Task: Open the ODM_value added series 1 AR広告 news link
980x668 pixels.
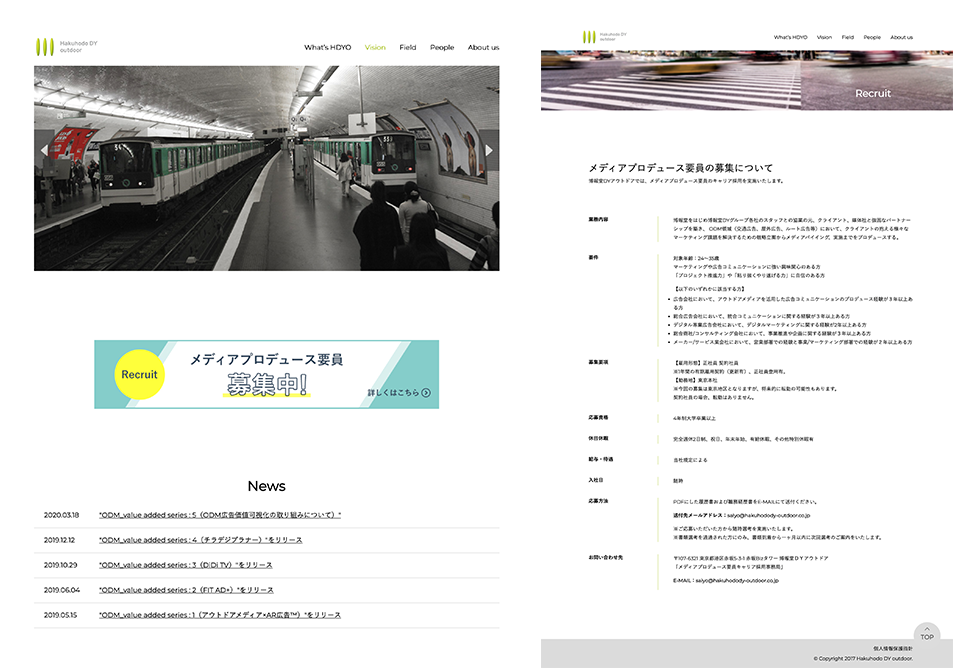Action: click(x=220, y=615)
